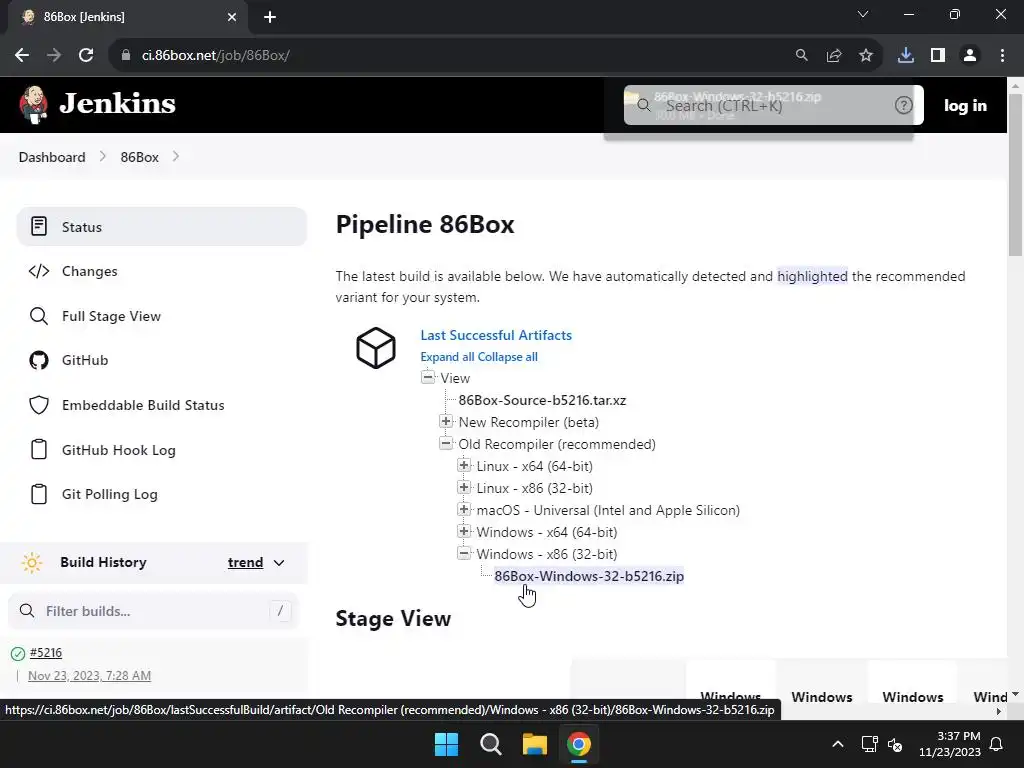Click the Changes code brackets icon
Screen dimensions: 1024x768
tap(39, 271)
